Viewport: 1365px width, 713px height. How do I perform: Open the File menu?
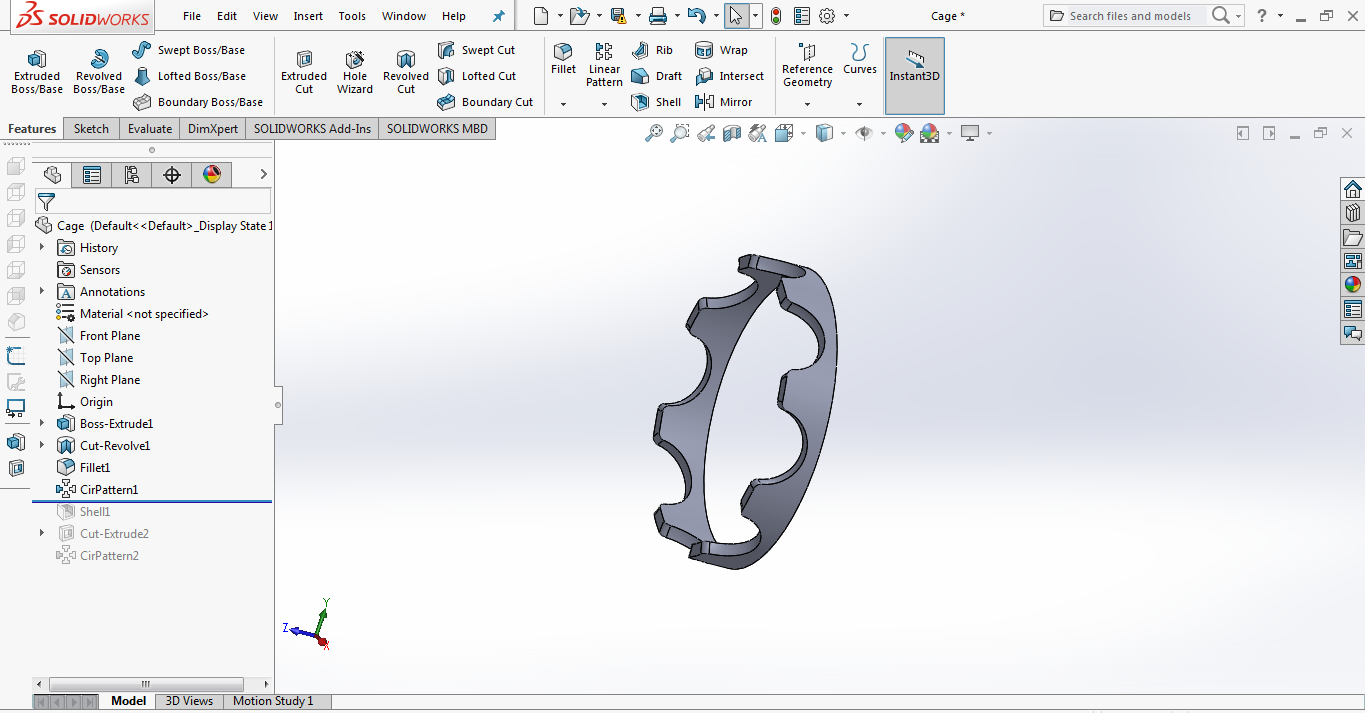click(192, 16)
